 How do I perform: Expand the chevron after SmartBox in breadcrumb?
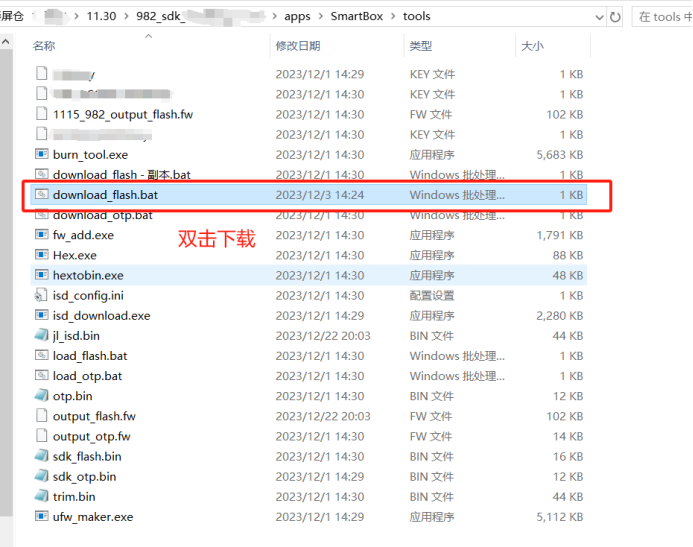(393, 16)
